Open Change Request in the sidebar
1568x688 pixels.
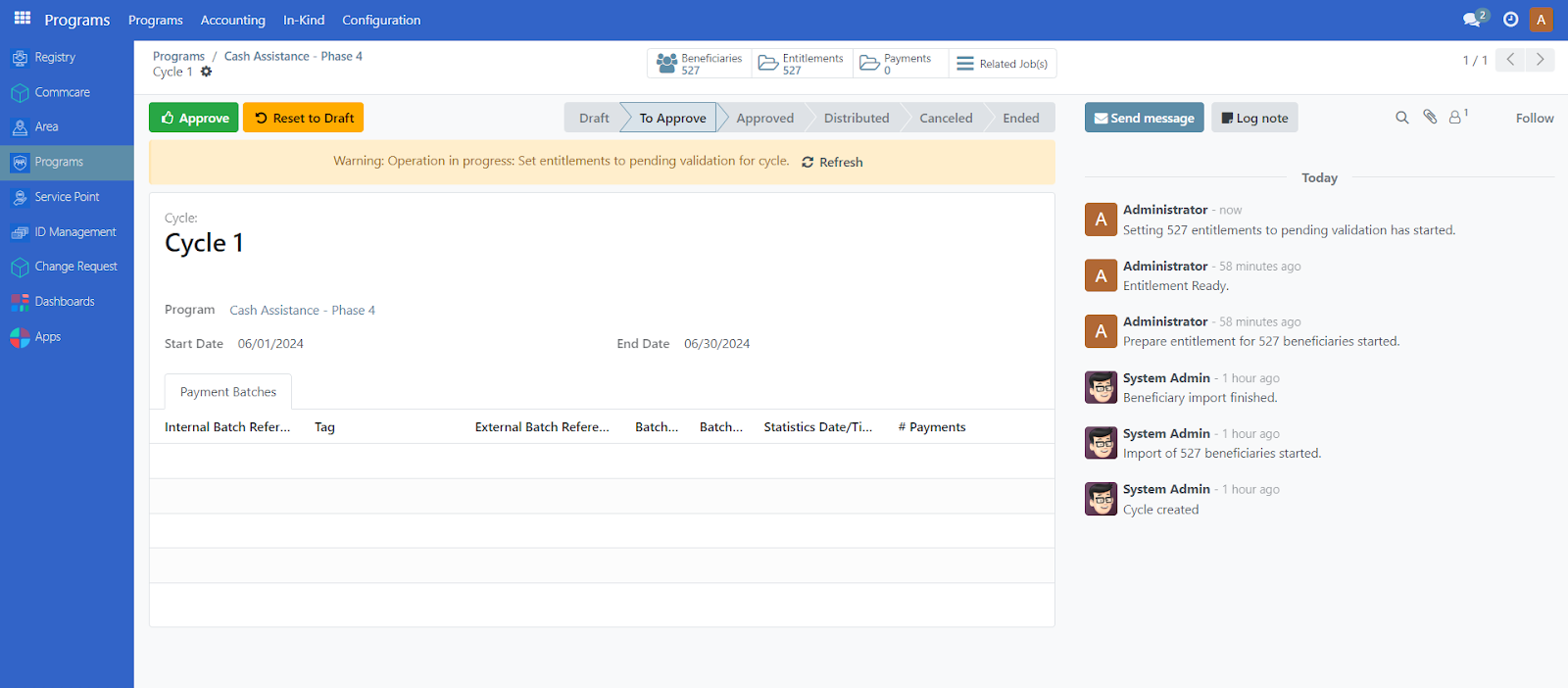pyautogui.click(x=67, y=267)
